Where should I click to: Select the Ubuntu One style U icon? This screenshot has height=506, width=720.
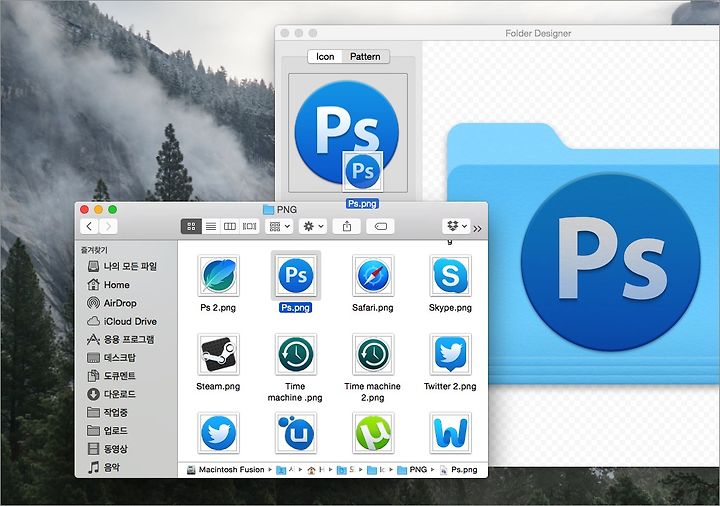point(296,433)
